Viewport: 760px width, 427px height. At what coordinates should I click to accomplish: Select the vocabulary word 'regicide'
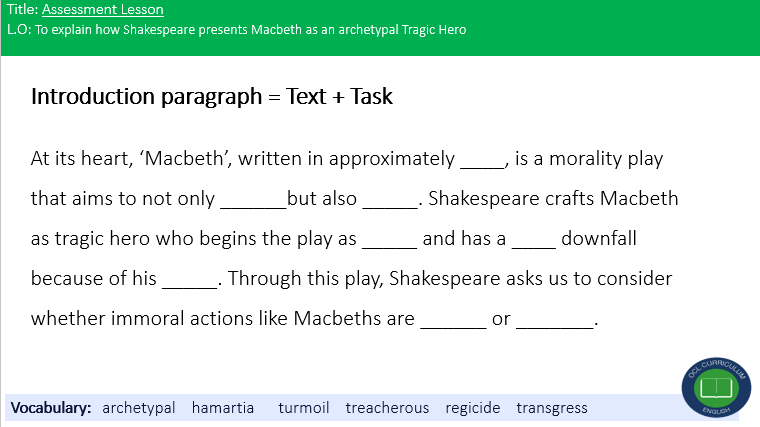coord(473,408)
